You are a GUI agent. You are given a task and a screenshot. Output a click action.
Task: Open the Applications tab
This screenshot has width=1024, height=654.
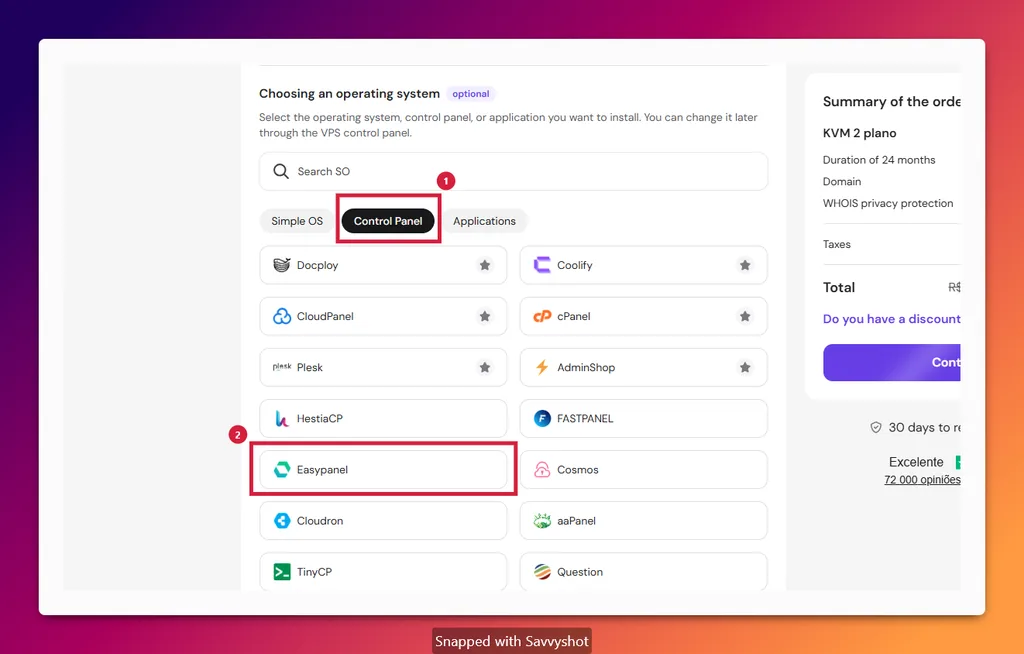(x=484, y=221)
